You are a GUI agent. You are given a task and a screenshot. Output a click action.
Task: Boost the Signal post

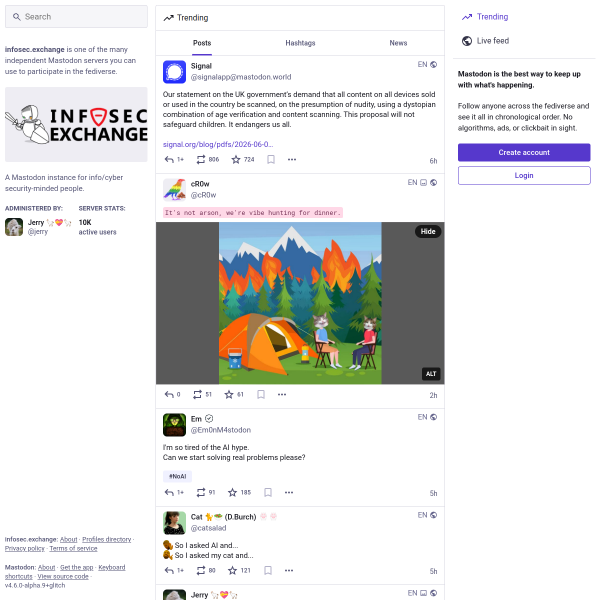(201, 160)
